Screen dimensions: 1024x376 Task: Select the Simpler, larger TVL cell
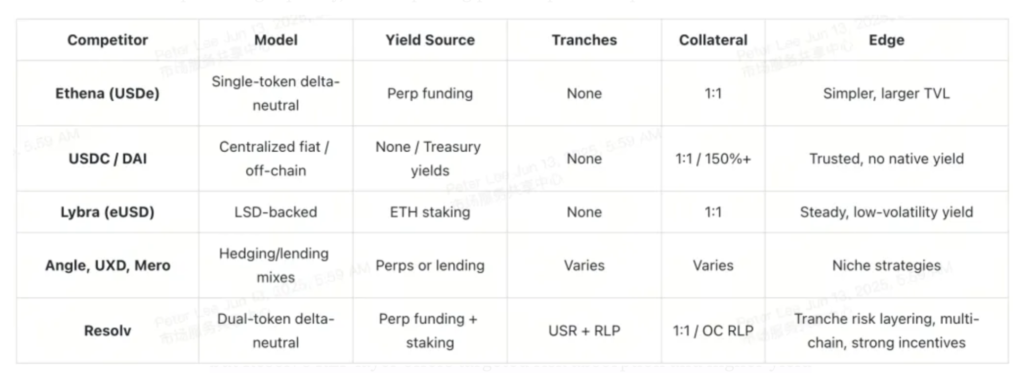click(x=886, y=93)
